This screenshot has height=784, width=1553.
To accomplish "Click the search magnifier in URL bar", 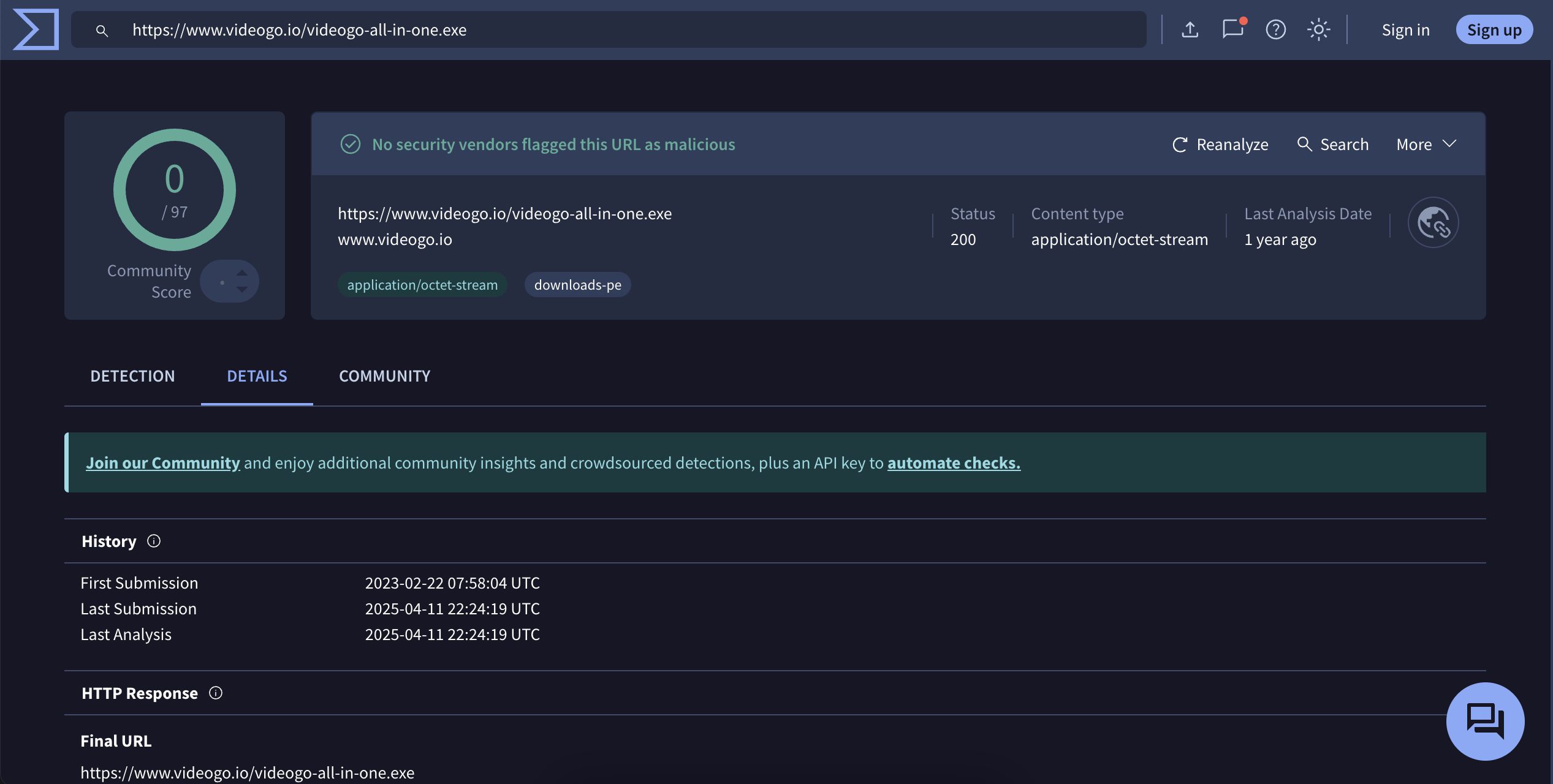I will (102, 30).
